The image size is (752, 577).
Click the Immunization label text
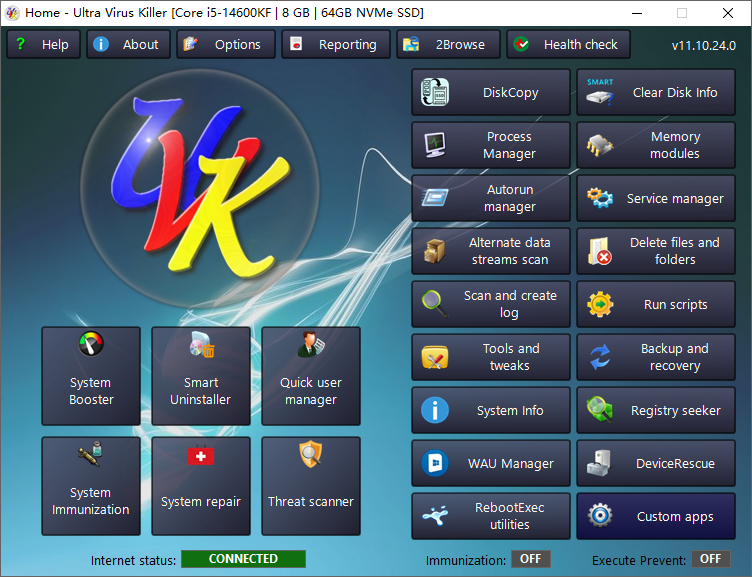pyautogui.click(x=466, y=560)
